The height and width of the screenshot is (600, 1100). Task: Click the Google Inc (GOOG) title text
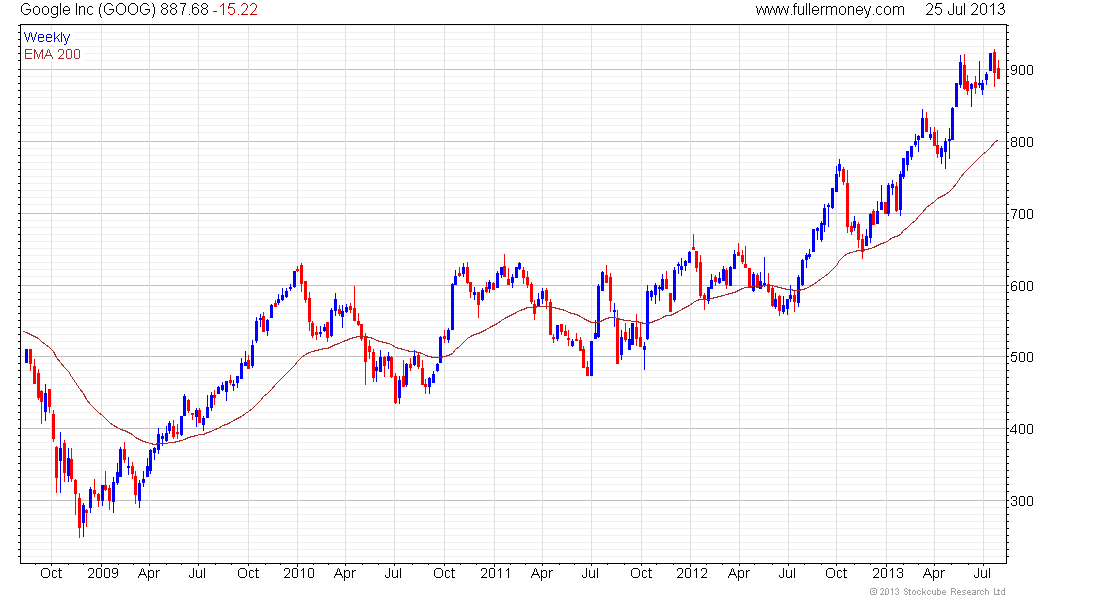coord(87,10)
